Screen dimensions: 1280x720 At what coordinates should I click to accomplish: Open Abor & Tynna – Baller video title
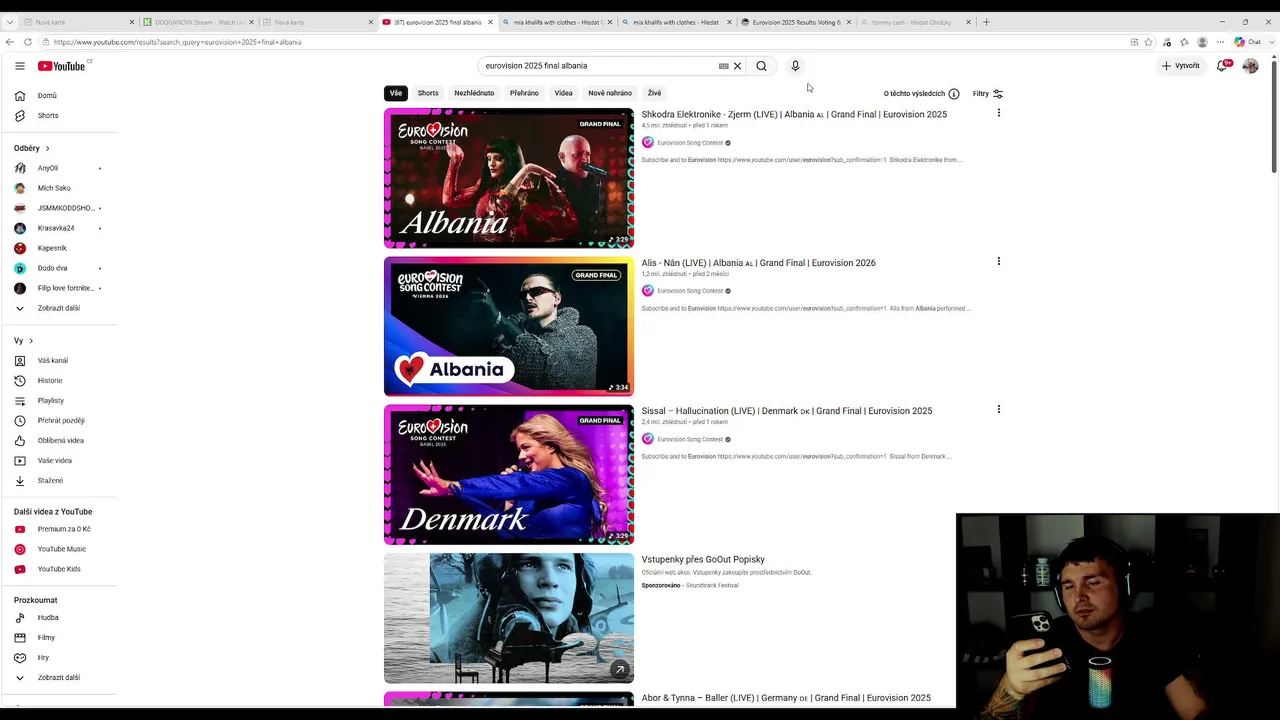click(x=786, y=698)
